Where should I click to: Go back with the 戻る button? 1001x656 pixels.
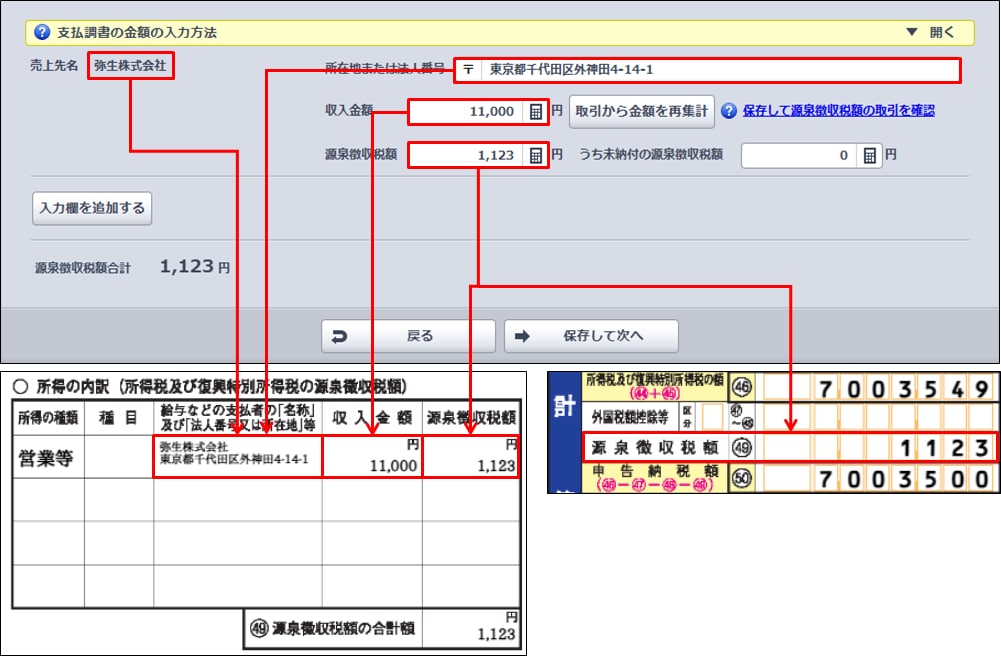[x=408, y=337]
